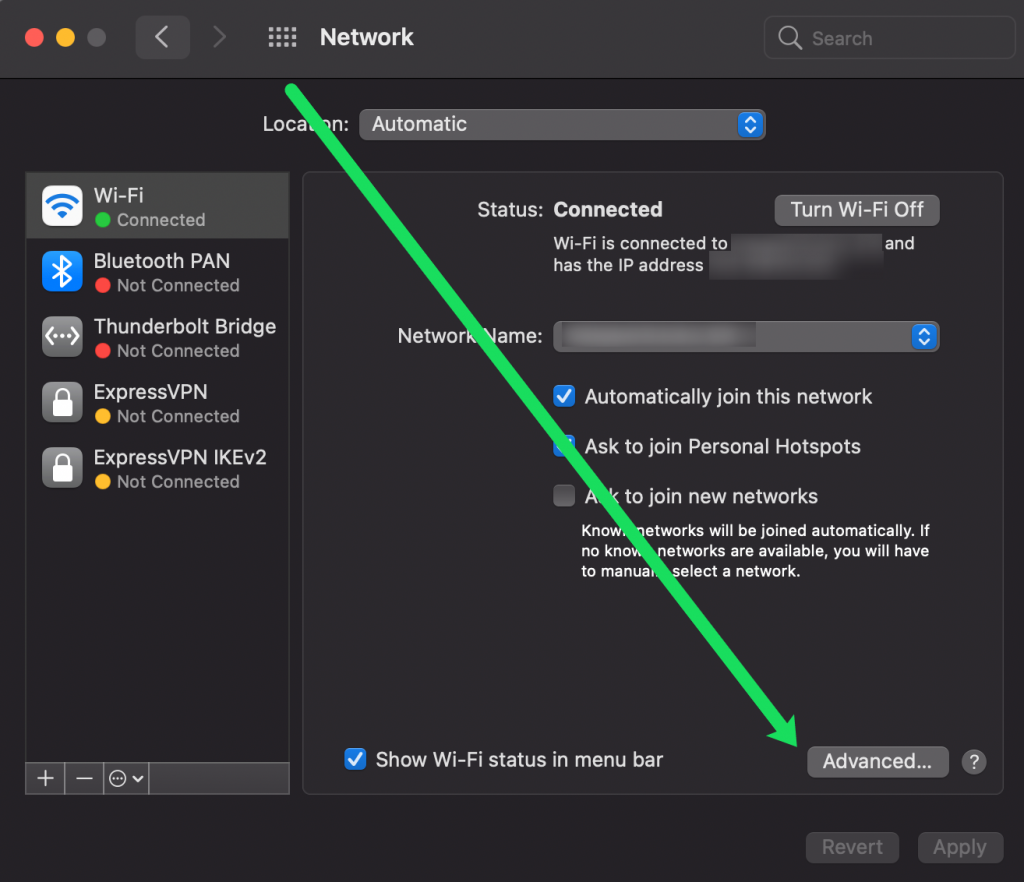Image resolution: width=1024 pixels, height=882 pixels.
Task: Remove a service using the minus icon
Action: 85,778
